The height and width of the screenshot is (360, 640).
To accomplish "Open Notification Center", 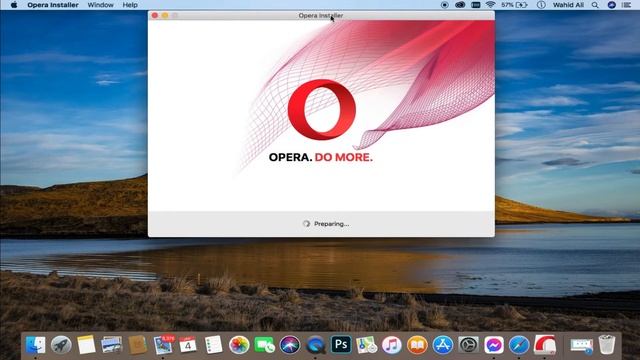I will click(627, 5).
